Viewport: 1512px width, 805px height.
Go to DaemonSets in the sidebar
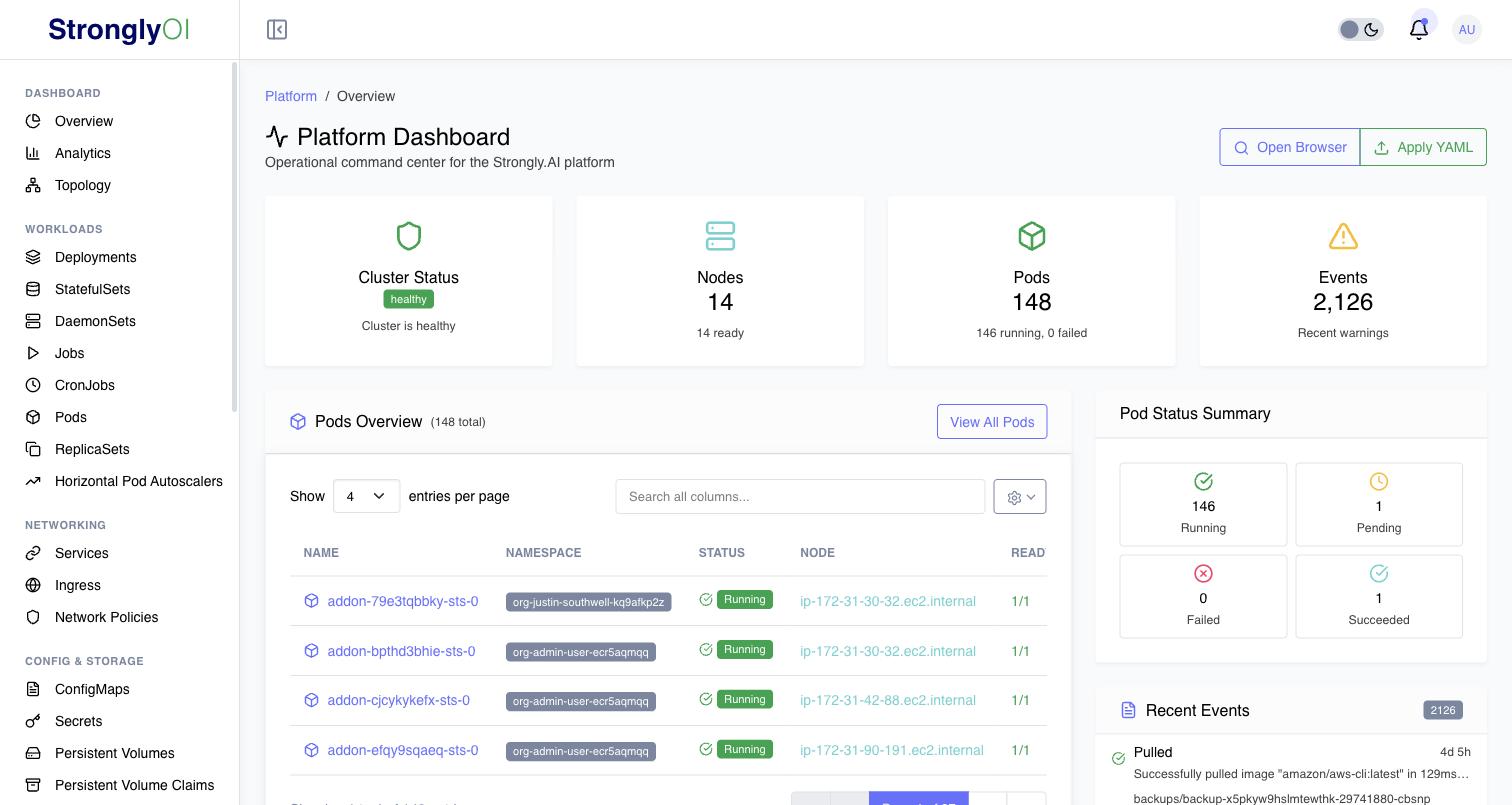tap(95, 321)
